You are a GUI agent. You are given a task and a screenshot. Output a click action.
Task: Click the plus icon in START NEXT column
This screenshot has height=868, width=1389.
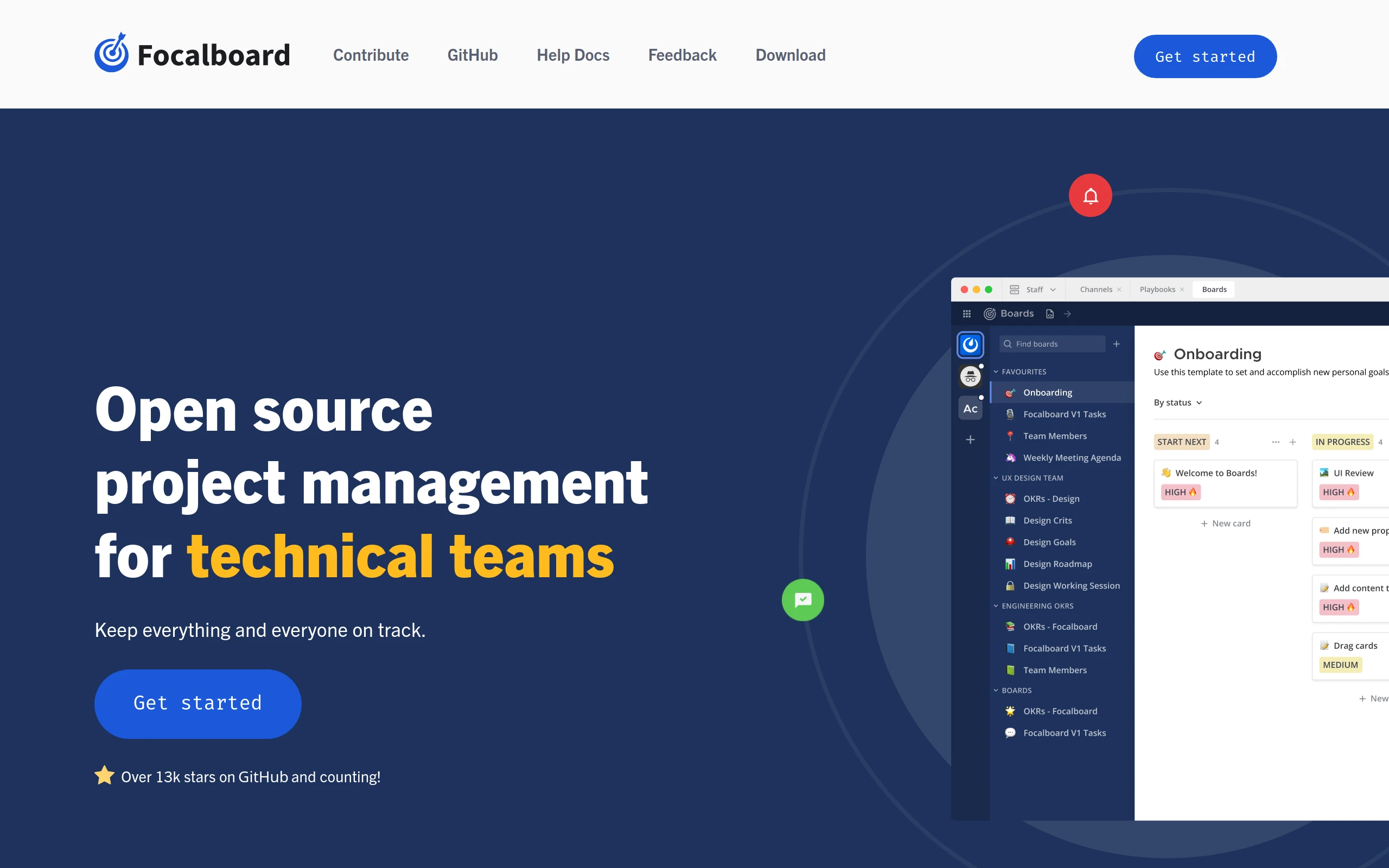pyautogui.click(x=1292, y=442)
